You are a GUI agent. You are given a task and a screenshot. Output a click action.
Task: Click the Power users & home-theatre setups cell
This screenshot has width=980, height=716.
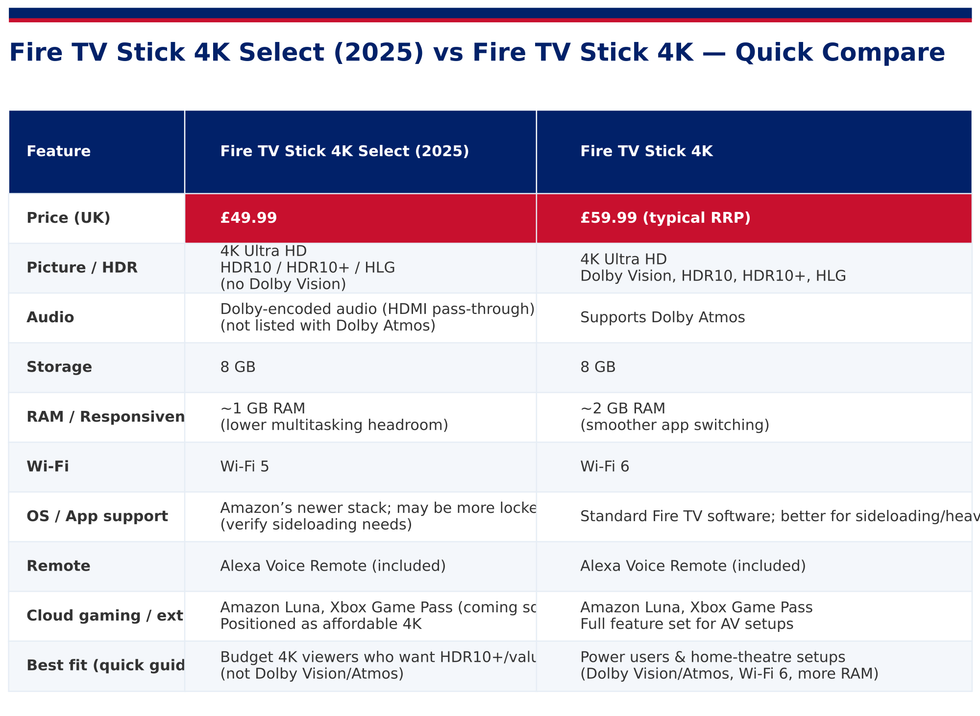(729, 666)
